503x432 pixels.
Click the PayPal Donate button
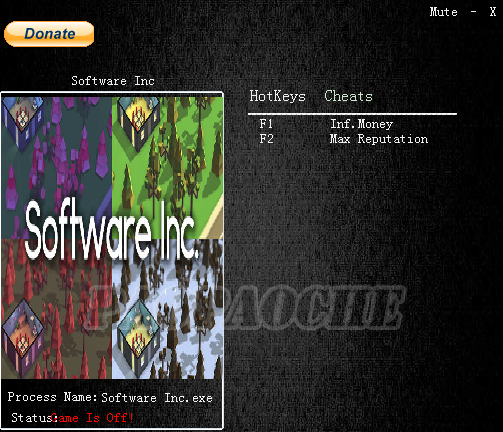(49, 34)
